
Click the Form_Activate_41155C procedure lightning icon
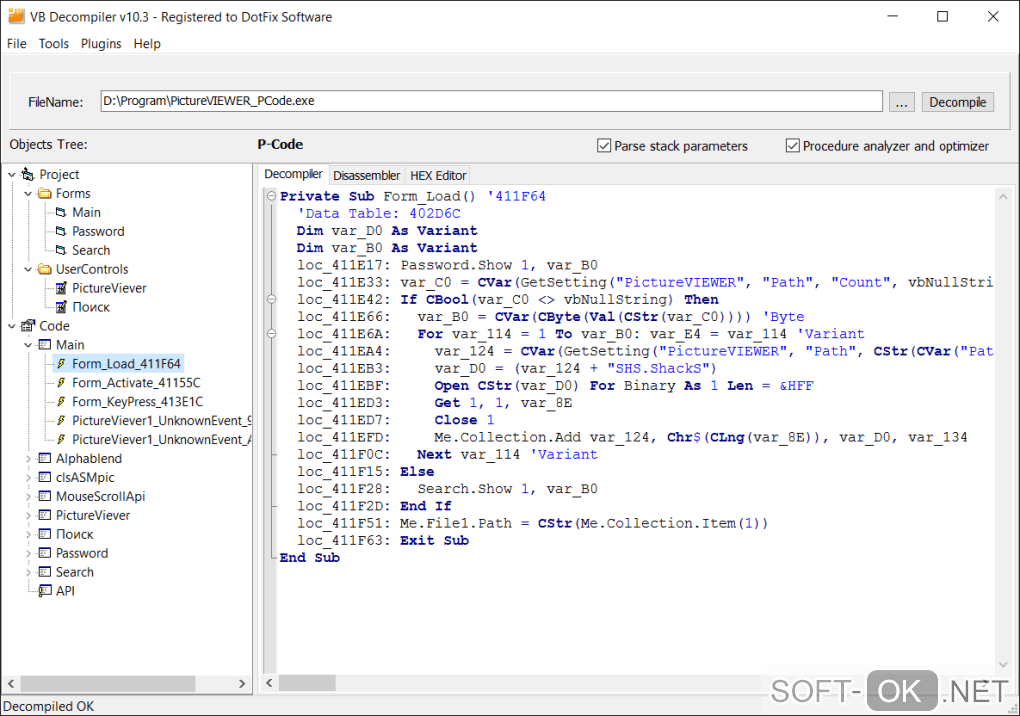click(61, 383)
